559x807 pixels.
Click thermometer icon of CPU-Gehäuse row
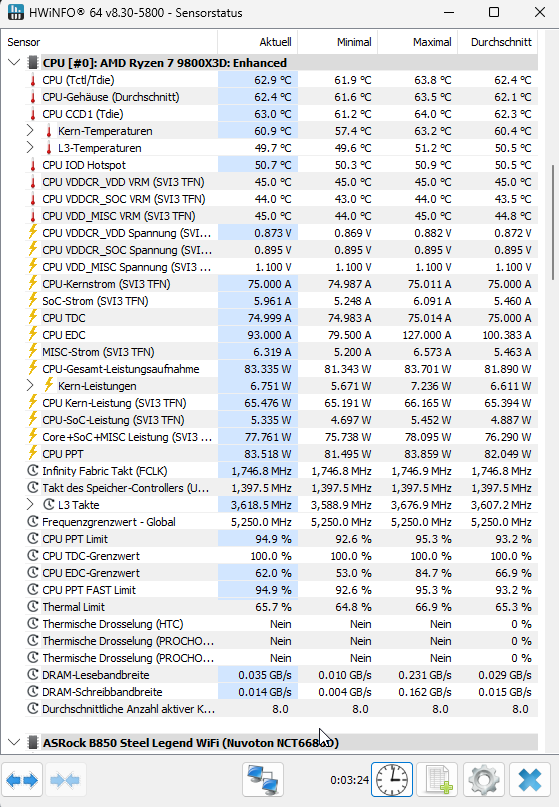(x=33, y=97)
